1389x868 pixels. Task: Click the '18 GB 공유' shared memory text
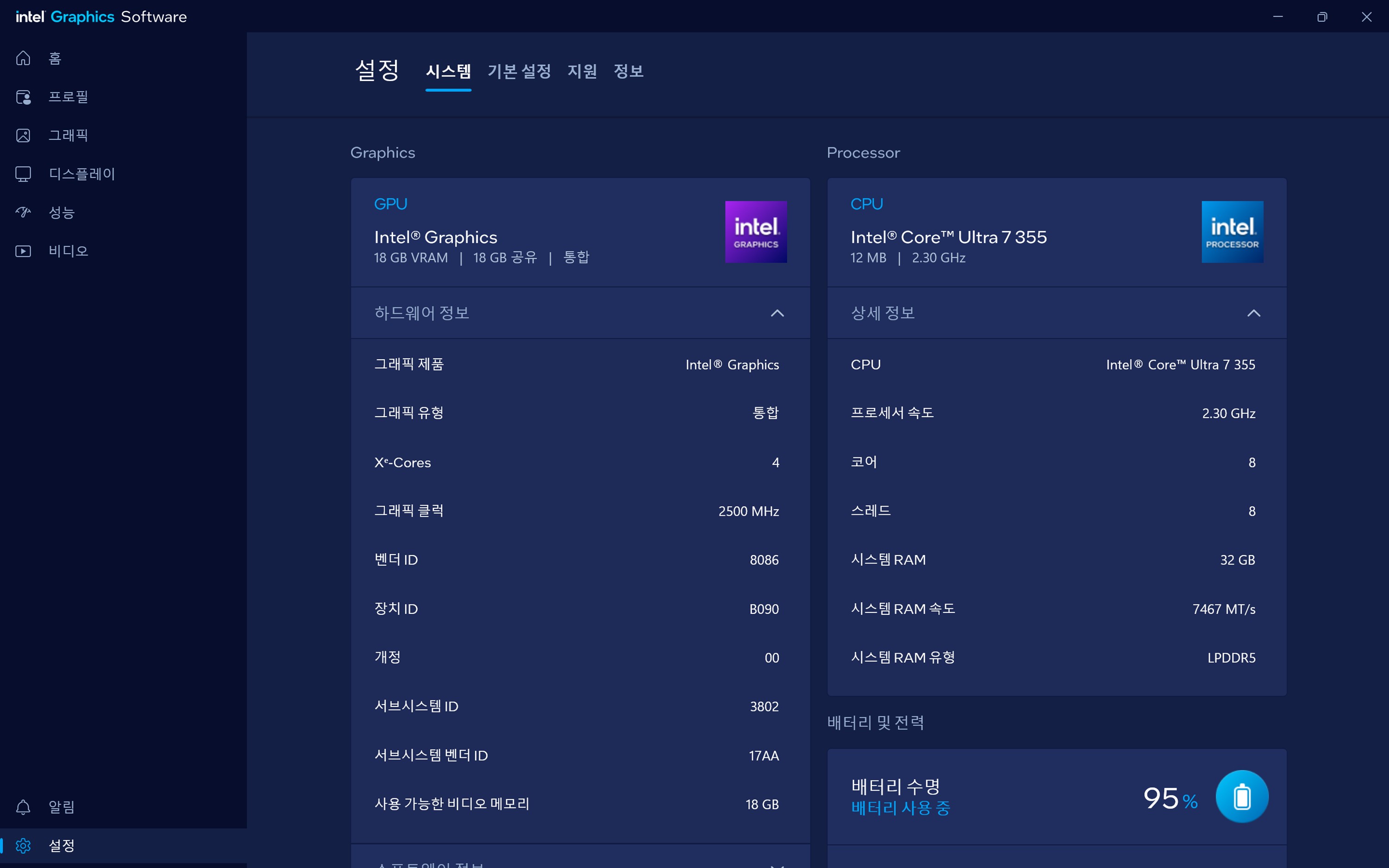pyautogui.click(x=505, y=258)
